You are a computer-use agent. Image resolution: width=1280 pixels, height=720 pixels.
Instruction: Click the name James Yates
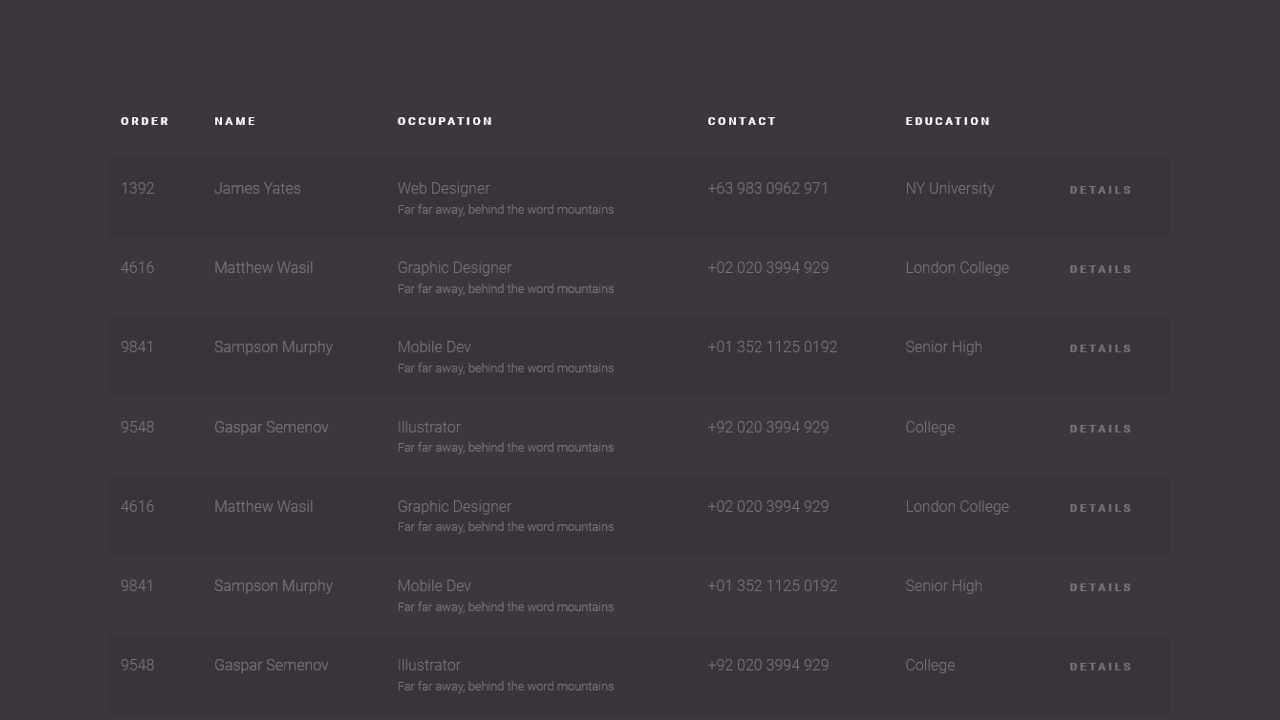[x=257, y=188]
